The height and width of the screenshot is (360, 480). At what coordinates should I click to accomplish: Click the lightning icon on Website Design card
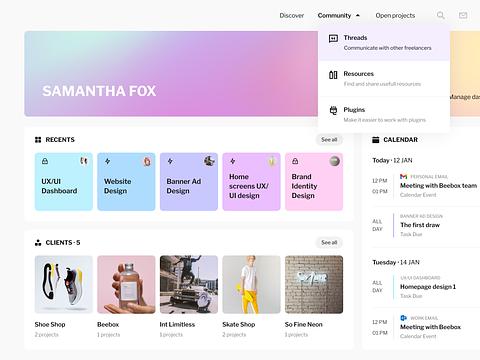pyautogui.click(x=107, y=161)
